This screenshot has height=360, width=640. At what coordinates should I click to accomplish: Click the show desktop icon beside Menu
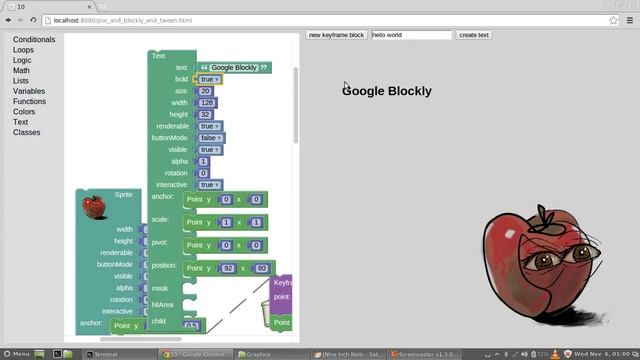click(39, 354)
